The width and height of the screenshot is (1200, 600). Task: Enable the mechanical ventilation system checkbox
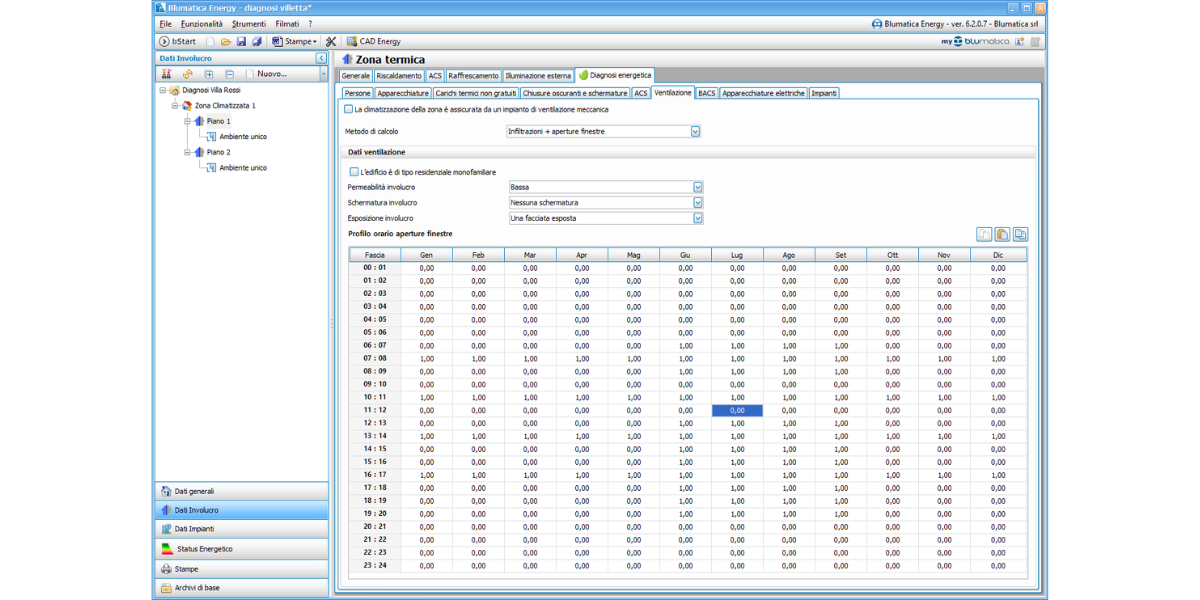(x=348, y=109)
